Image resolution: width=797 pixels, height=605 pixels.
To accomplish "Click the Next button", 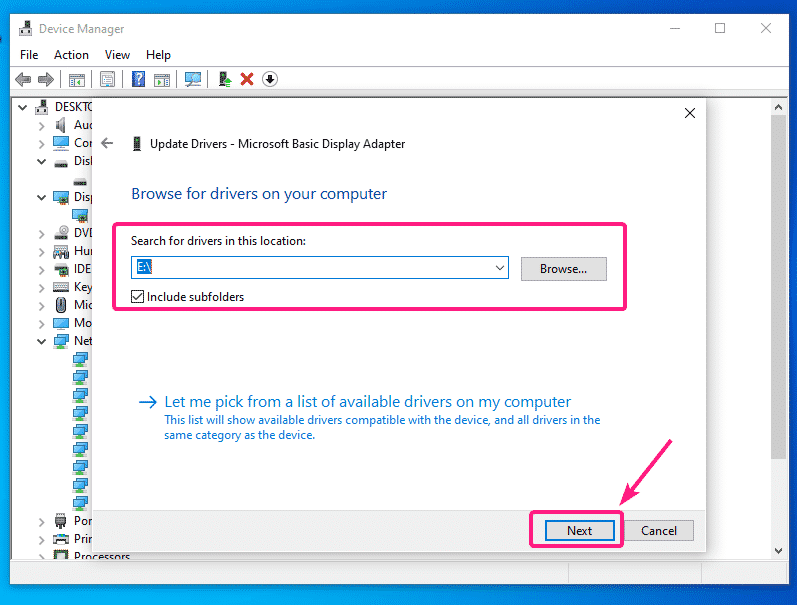I will point(579,530).
